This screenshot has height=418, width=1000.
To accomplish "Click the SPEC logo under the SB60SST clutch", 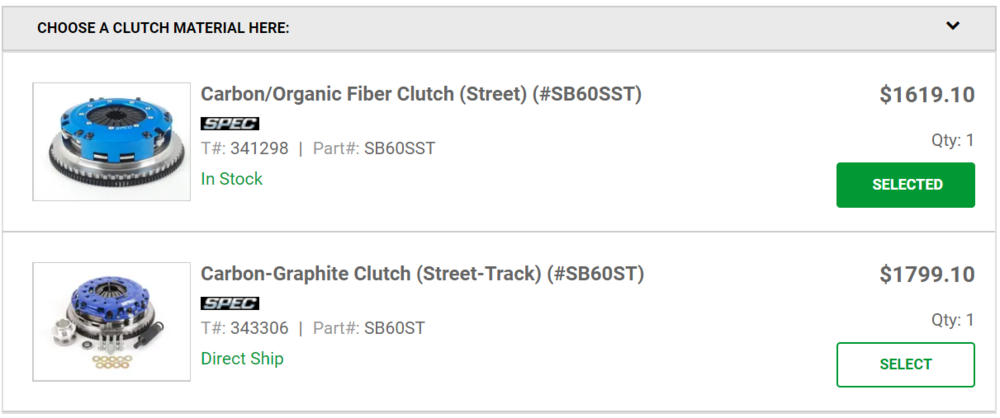I will 230,124.
